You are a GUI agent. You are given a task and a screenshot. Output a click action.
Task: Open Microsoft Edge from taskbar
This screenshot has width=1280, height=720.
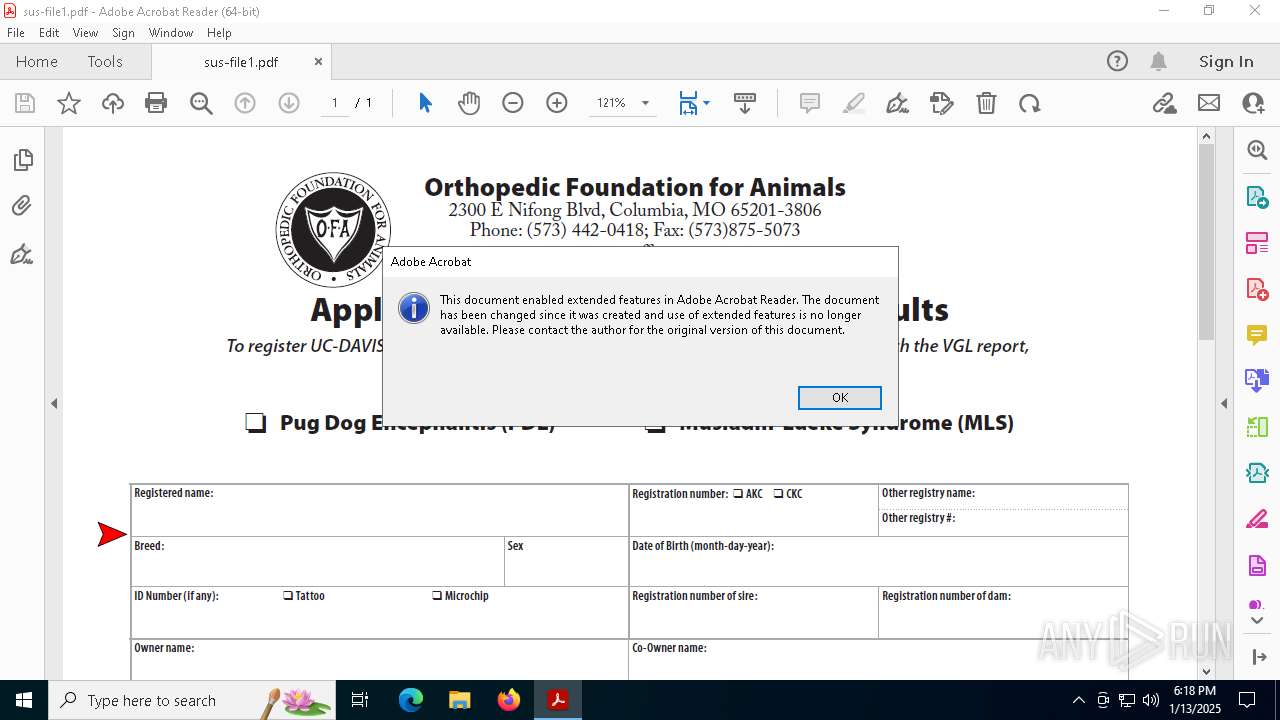pos(411,700)
